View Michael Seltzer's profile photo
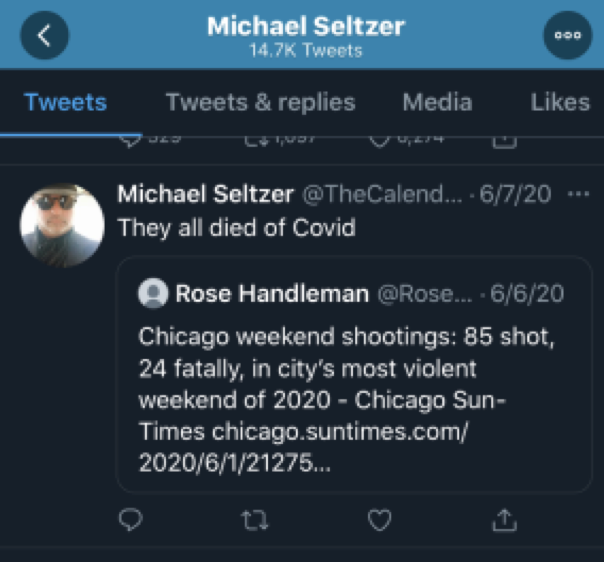The image size is (604, 562). coord(62,225)
